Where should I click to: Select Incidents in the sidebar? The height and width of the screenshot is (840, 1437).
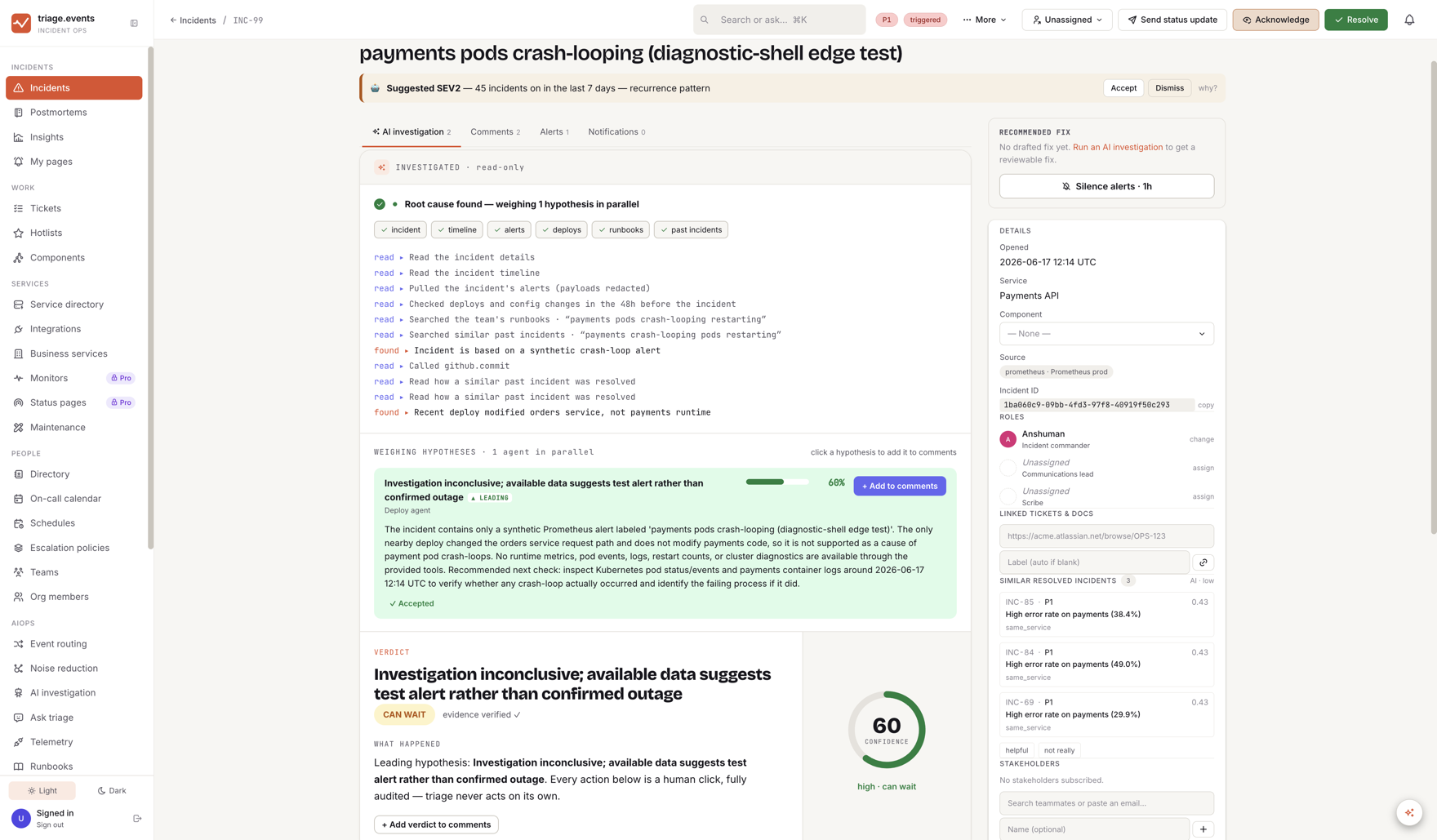click(73, 88)
